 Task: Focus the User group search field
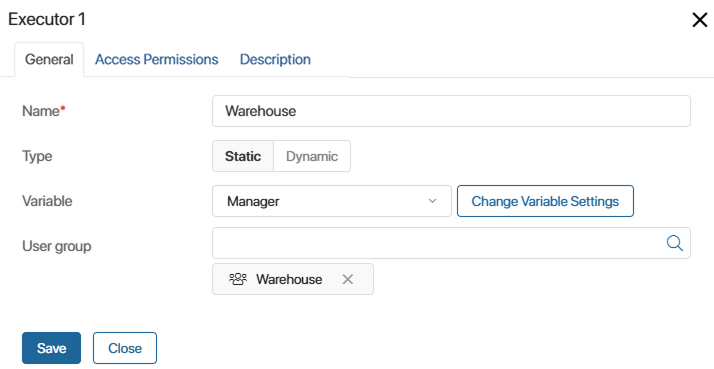click(451, 243)
